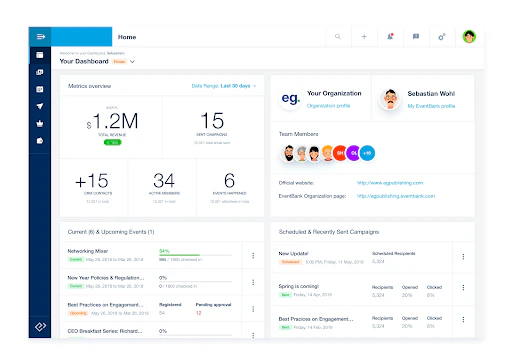Click the Home title tab
This screenshot has height=364, width=512.
[x=127, y=37]
